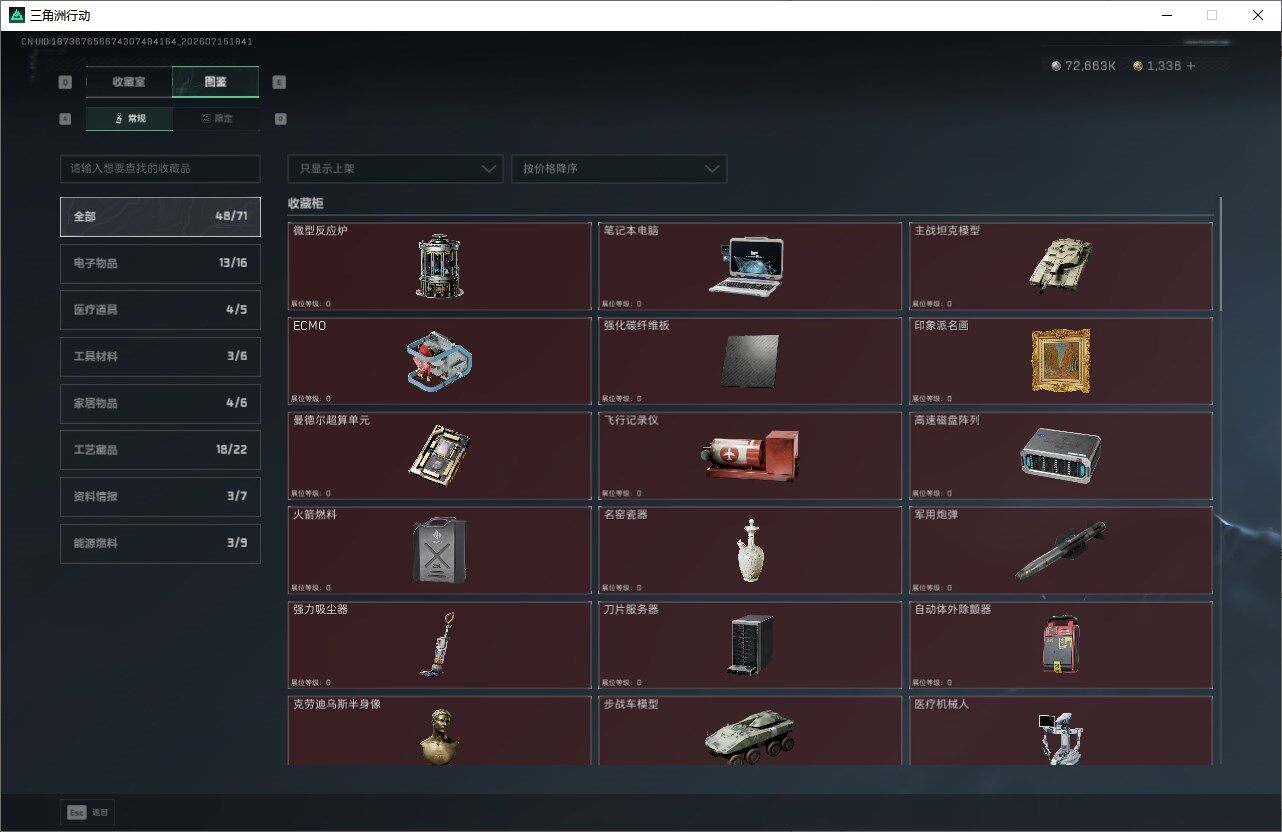The image size is (1282, 832).
Task: Select the 图鉴 tab
Action: (x=215, y=82)
